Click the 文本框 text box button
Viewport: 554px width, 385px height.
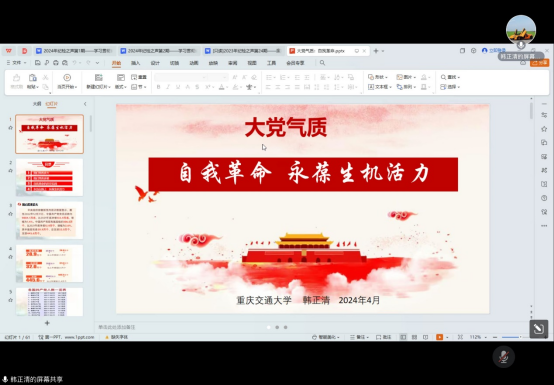click(379, 87)
